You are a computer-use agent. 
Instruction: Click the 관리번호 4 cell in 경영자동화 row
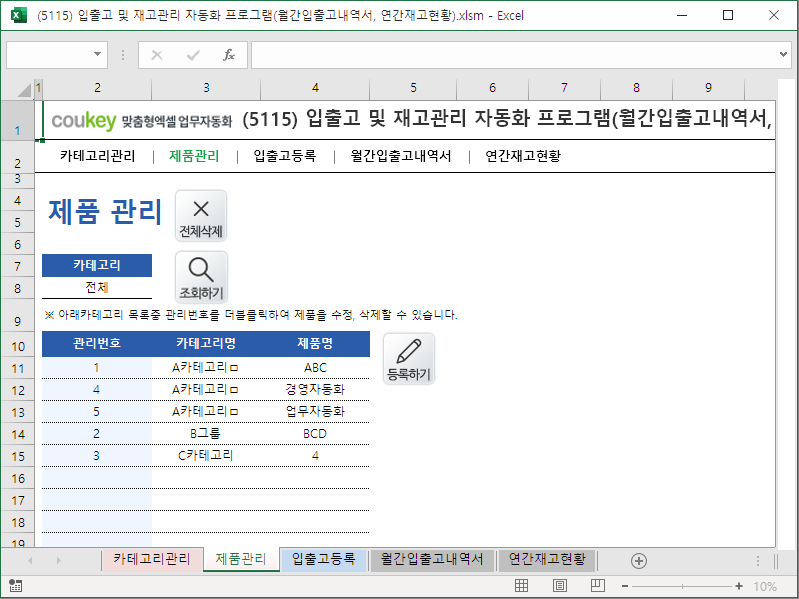pyautogui.click(x=97, y=390)
